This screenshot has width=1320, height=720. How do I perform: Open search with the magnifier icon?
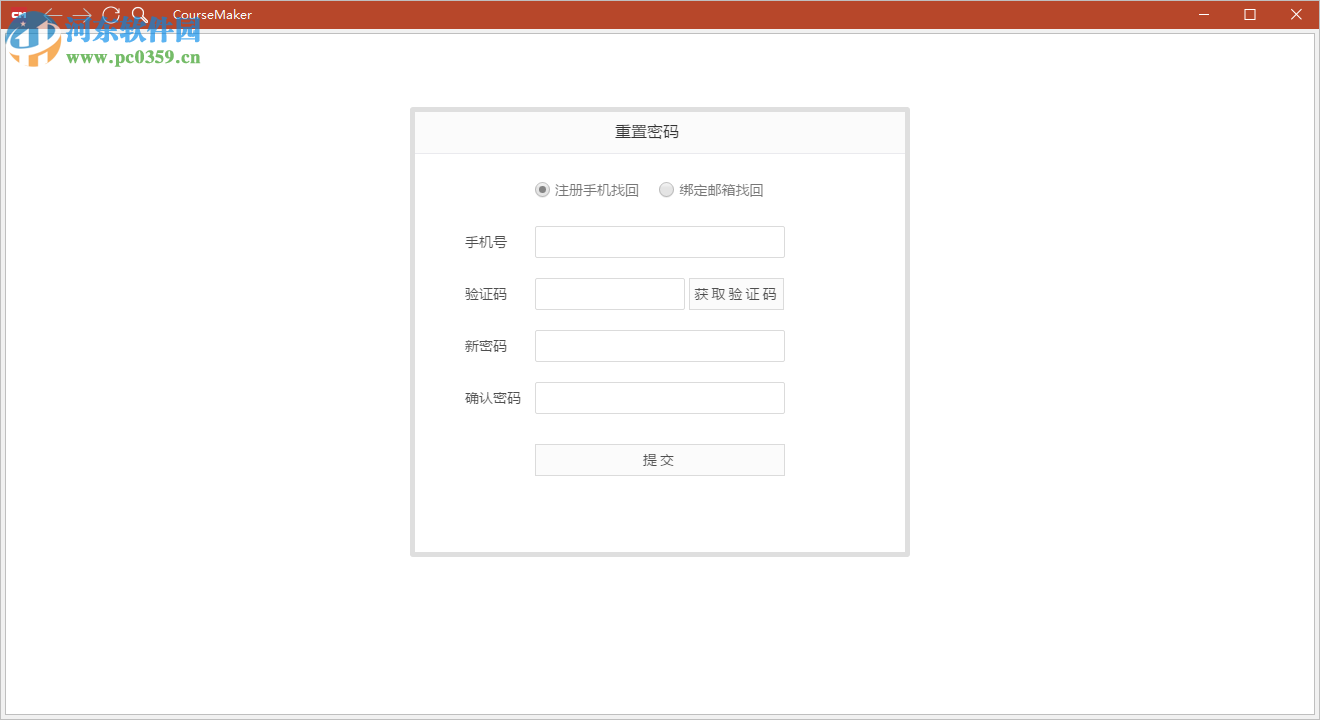(x=139, y=14)
